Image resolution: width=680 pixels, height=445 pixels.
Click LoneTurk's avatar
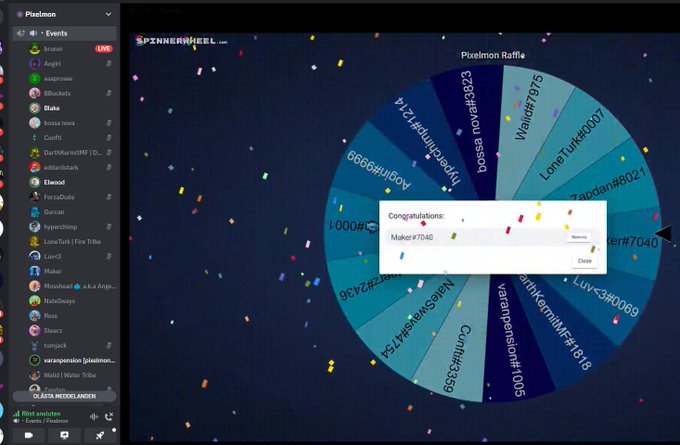click(x=35, y=242)
